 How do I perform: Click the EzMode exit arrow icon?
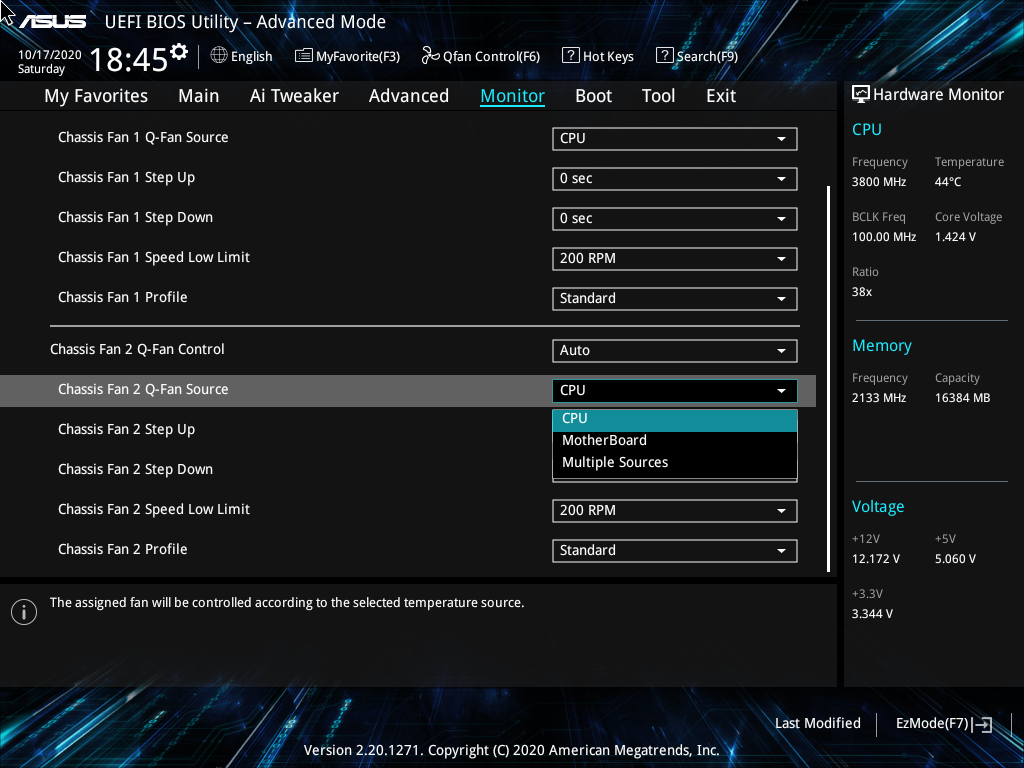pos(982,724)
